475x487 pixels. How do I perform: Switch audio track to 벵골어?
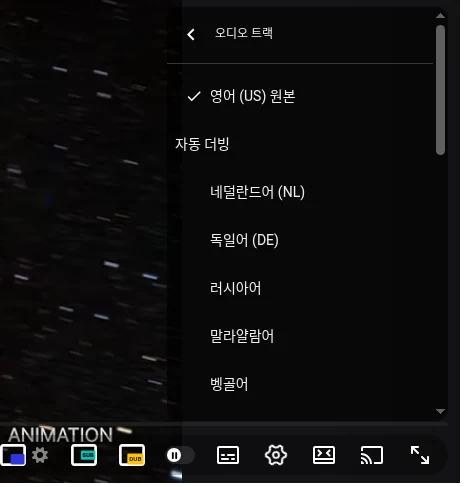pyautogui.click(x=300, y=384)
